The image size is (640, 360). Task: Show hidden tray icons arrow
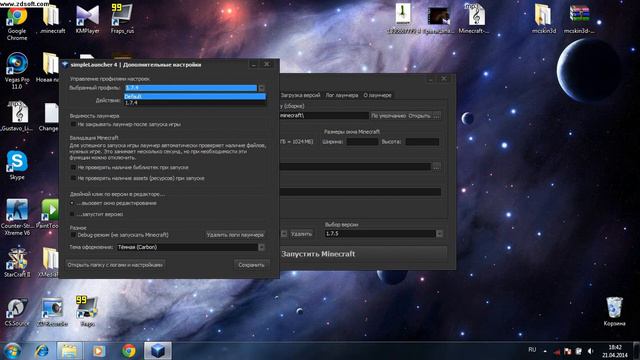(x=545, y=351)
